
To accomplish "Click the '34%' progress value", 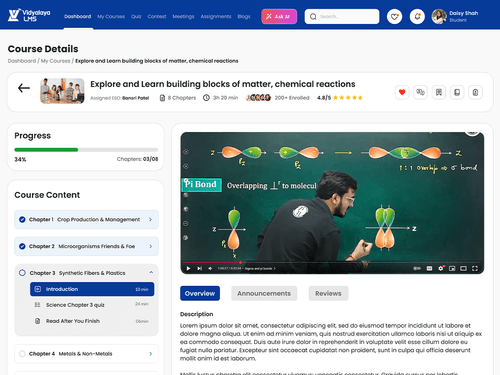I will pyautogui.click(x=20, y=159).
